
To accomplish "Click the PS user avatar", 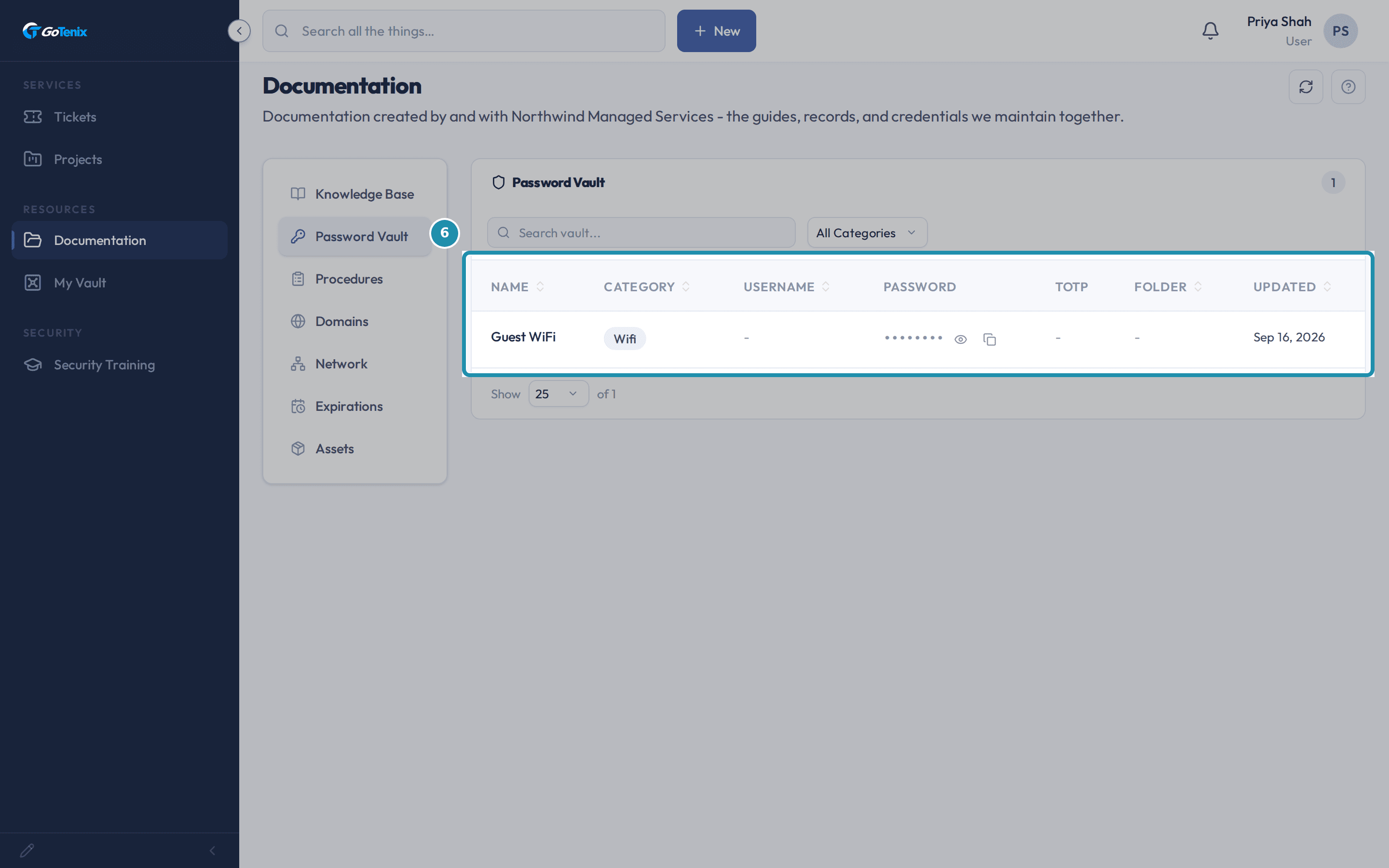I will click(1340, 31).
